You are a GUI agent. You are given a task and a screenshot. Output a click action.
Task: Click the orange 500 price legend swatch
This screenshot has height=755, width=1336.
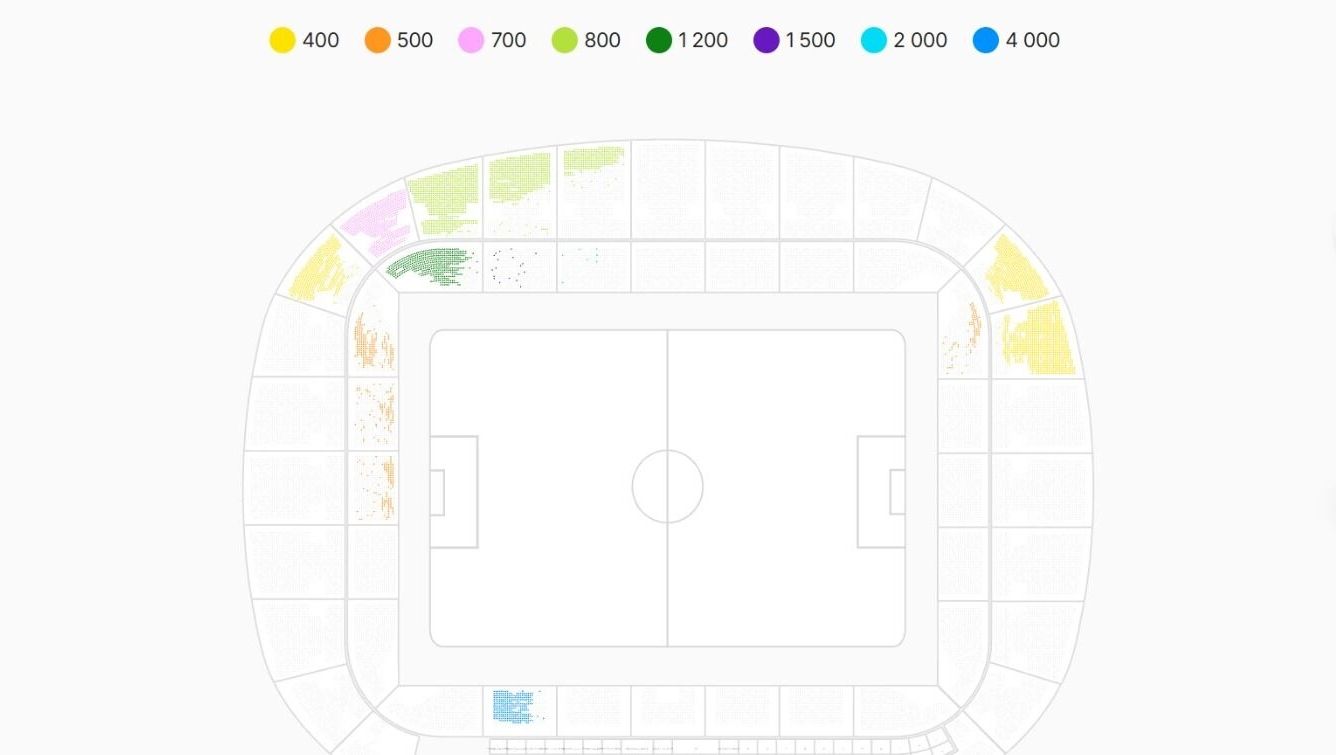click(x=377, y=41)
